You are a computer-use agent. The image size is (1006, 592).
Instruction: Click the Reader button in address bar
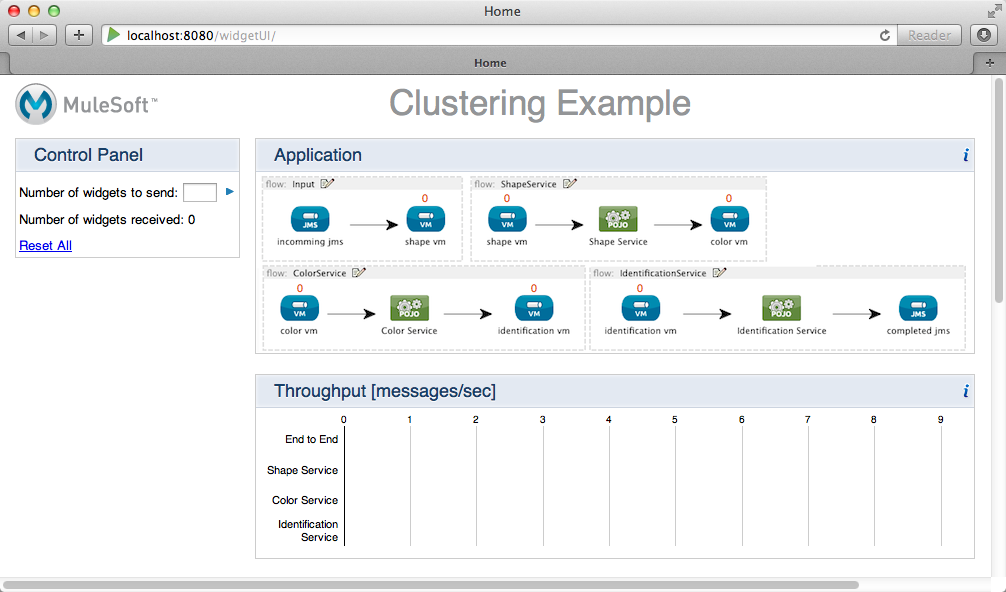pos(929,35)
